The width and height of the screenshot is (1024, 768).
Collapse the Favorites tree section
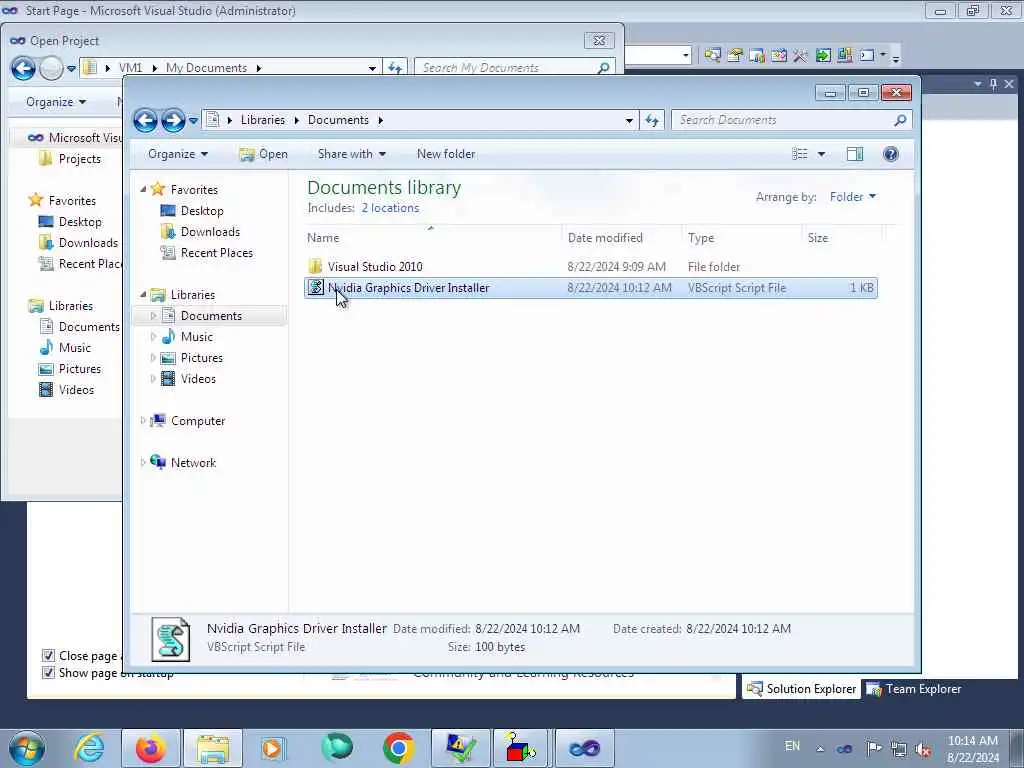click(143, 189)
